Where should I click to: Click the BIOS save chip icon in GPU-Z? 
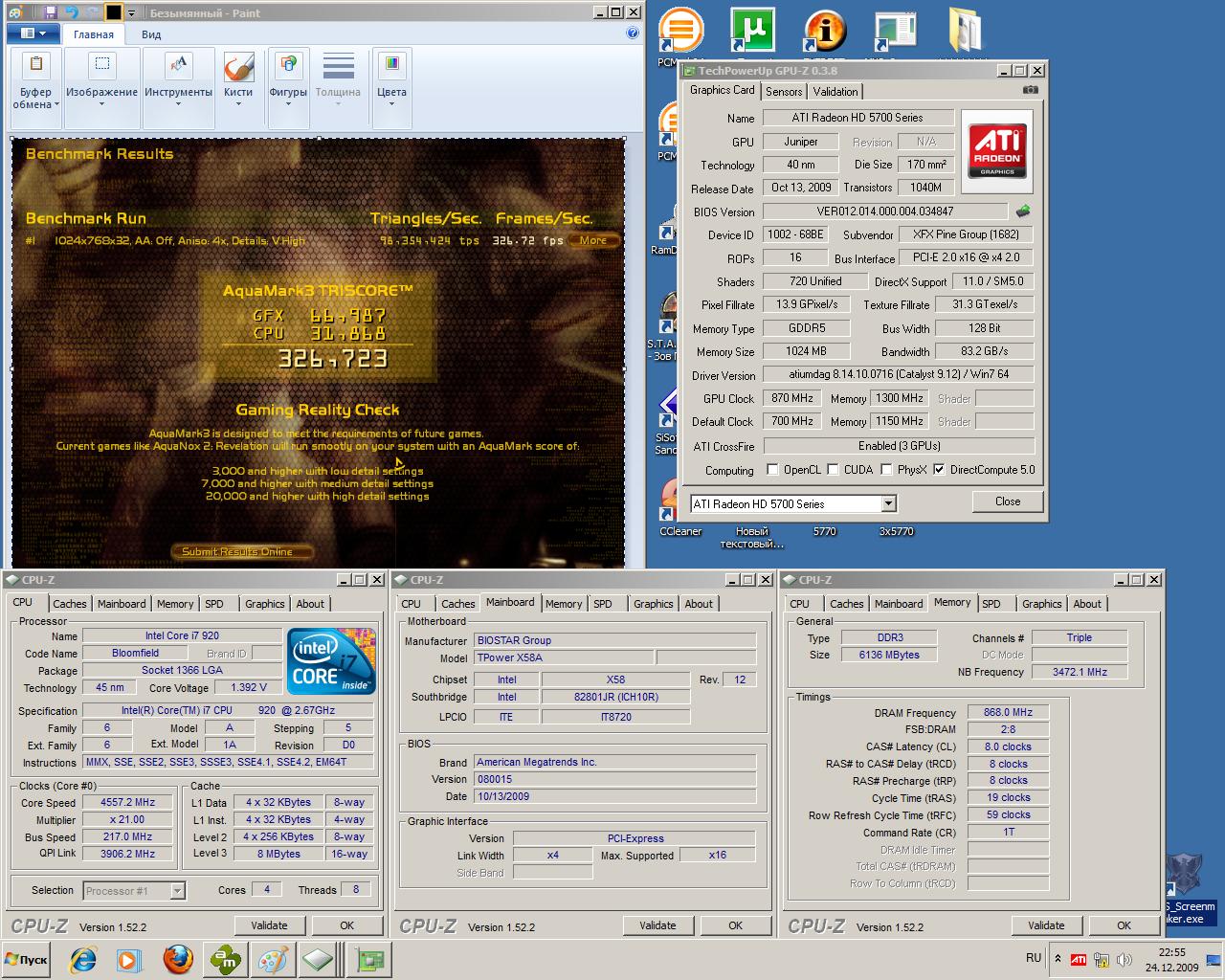point(1024,212)
